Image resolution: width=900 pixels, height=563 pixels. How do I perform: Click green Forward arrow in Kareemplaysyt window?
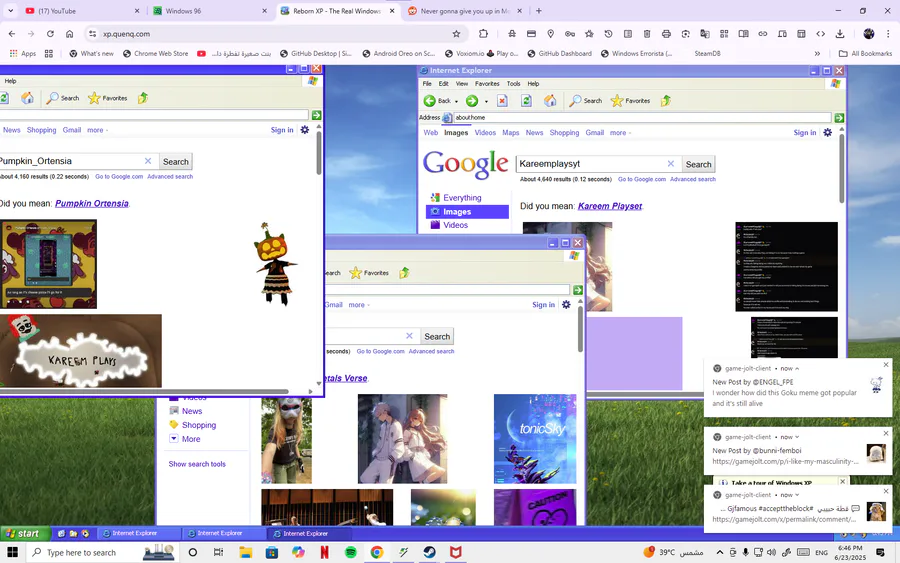point(472,101)
